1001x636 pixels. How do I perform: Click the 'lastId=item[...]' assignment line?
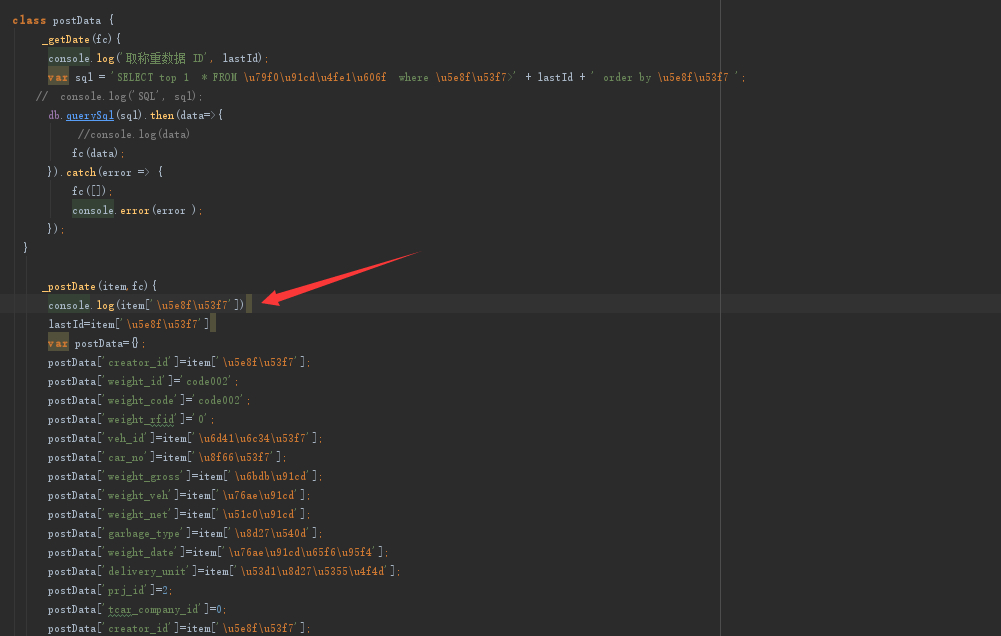[x=129, y=324]
